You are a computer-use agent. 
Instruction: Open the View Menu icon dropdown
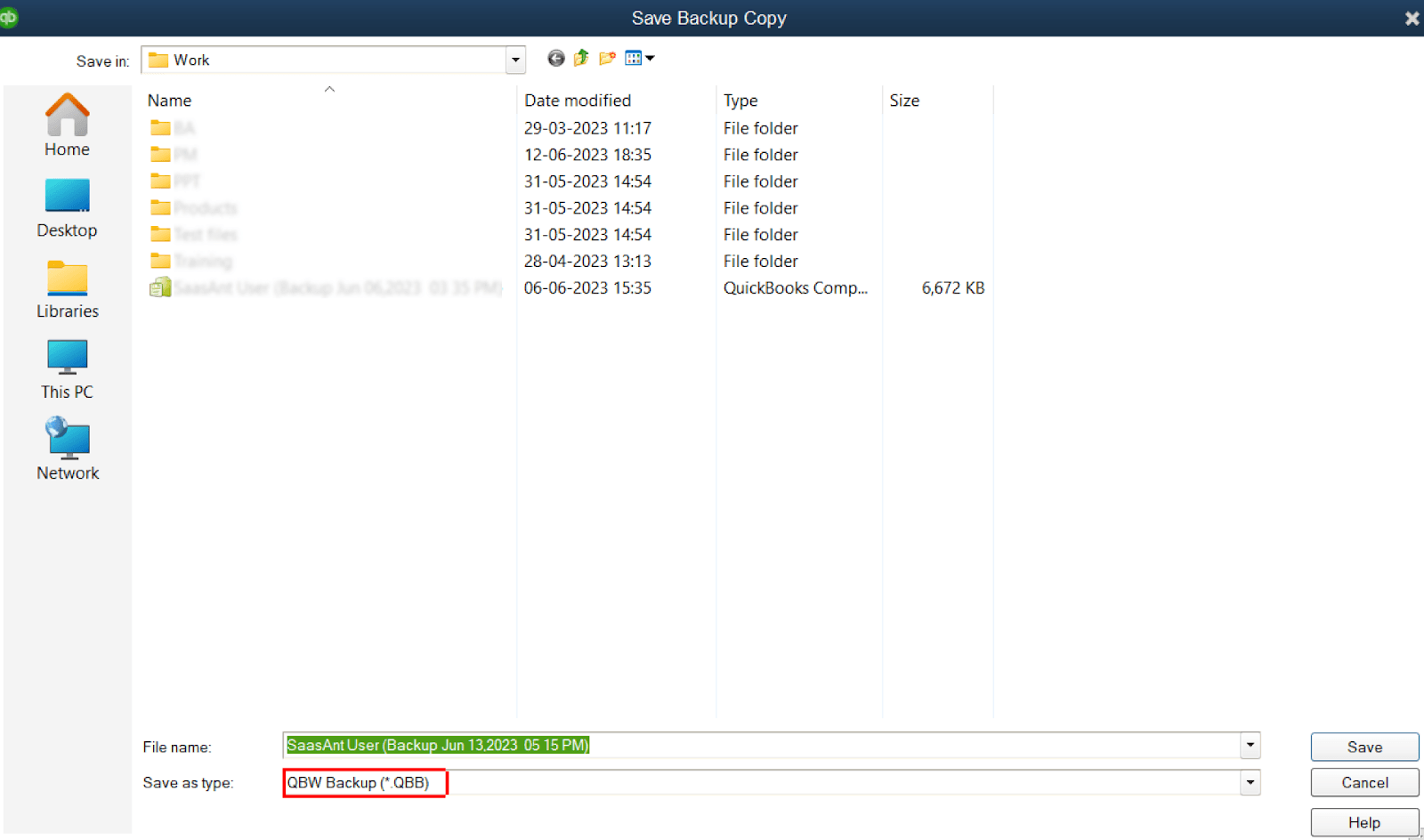click(x=640, y=59)
